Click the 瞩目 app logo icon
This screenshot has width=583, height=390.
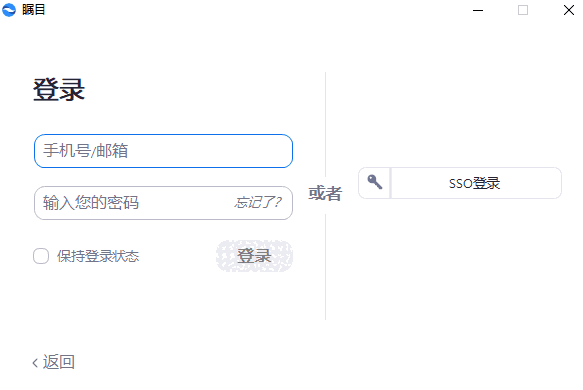(x=9, y=10)
